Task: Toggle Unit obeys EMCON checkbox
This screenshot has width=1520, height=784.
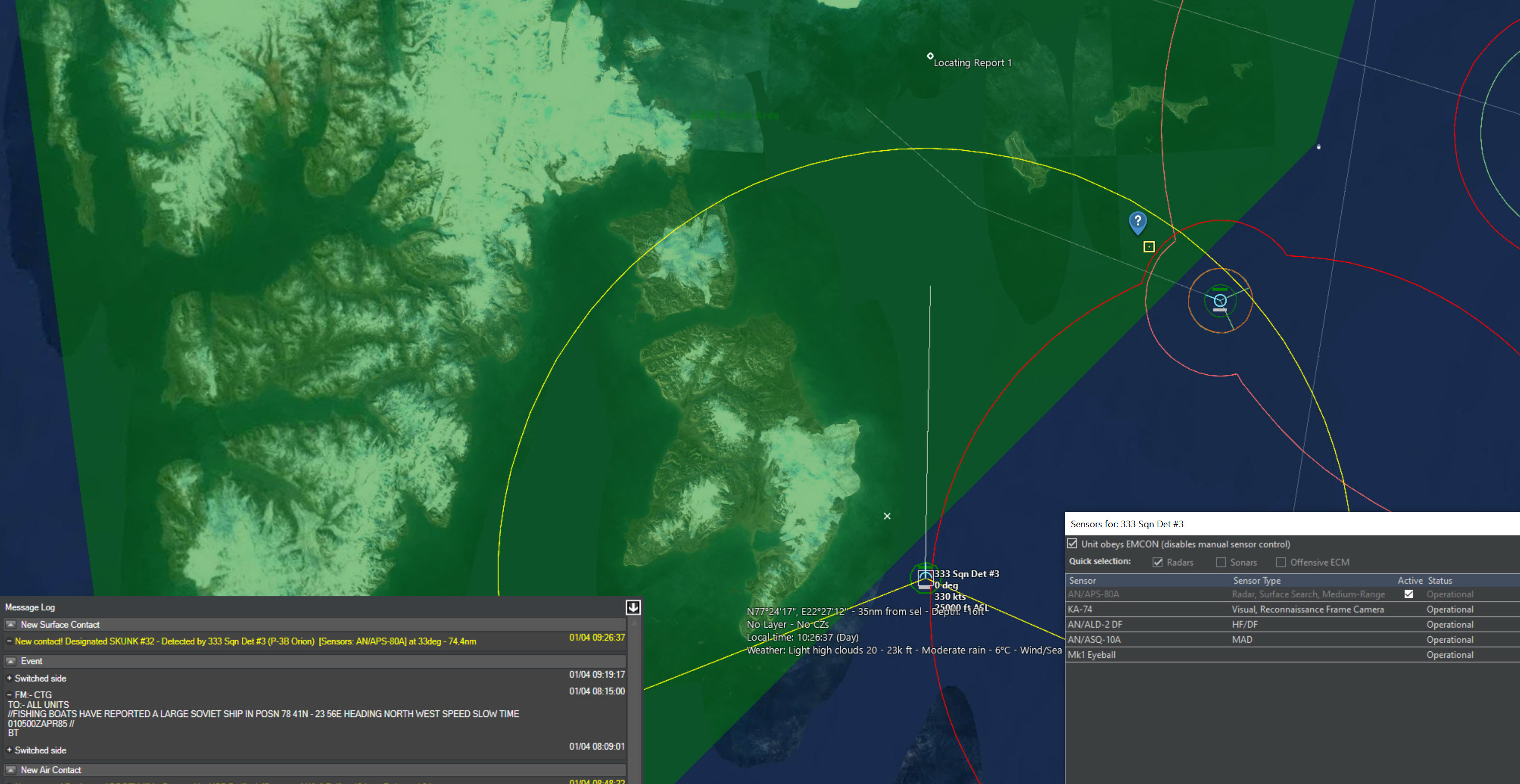Action: (x=1072, y=544)
